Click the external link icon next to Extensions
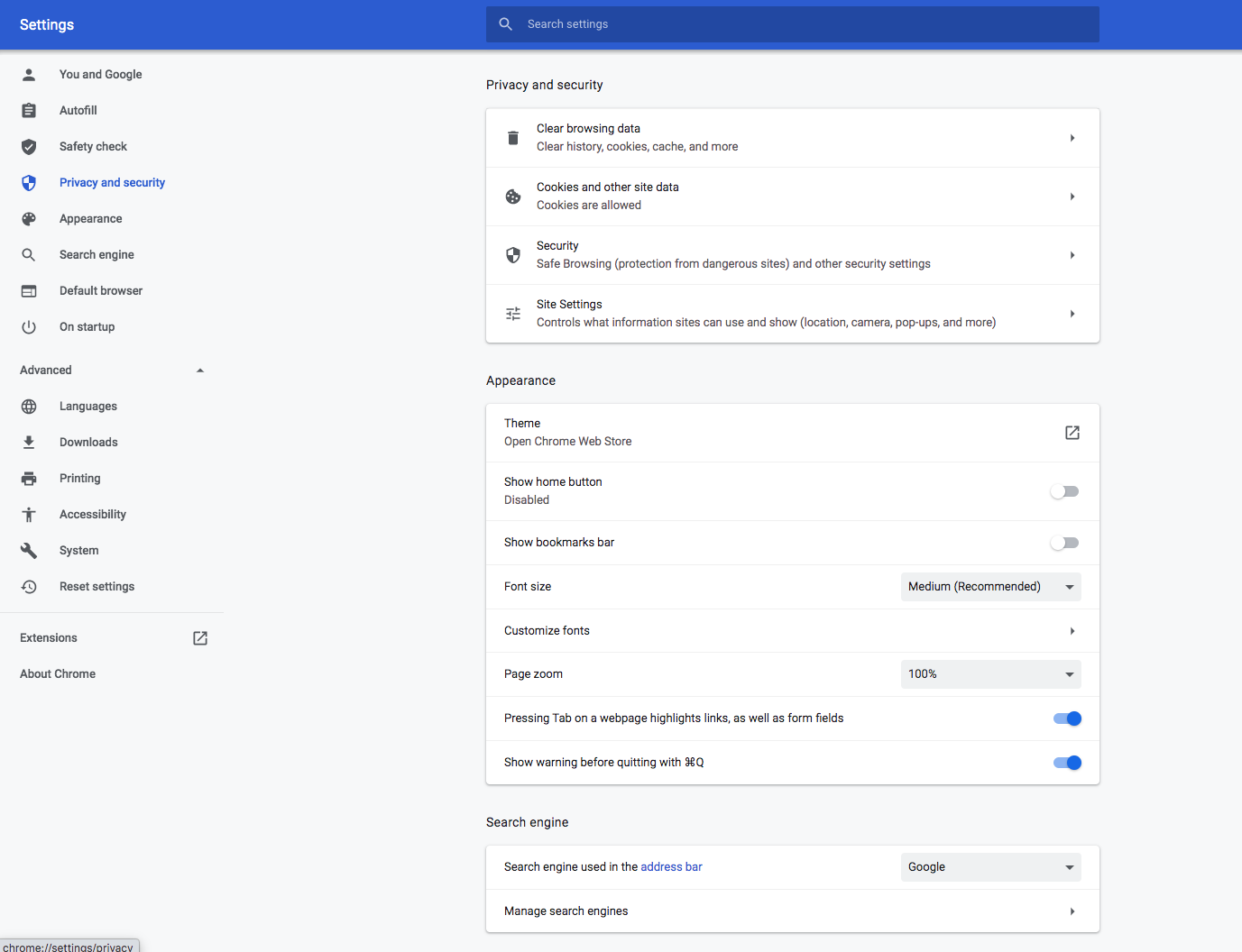 point(200,638)
